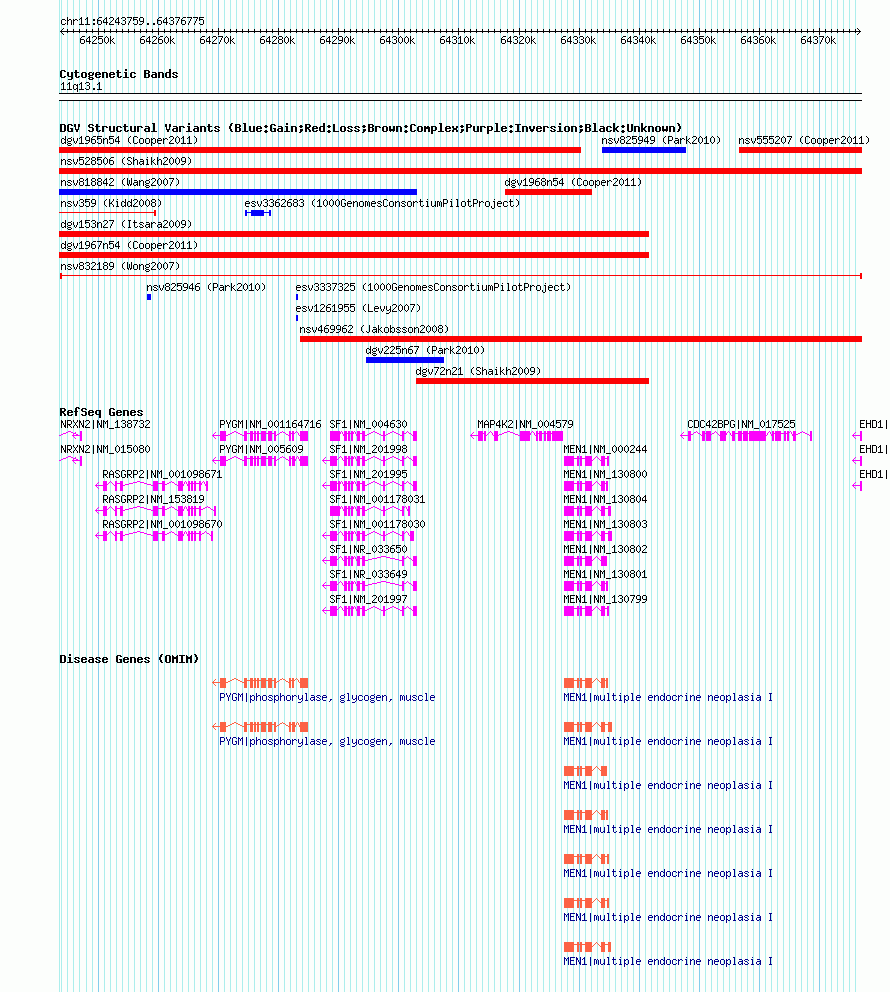Image resolution: width=890 pixels, height=992 pixels.
Task: Click the MEN1|NM_130801 transcript glyph
Action: (586, 586)
